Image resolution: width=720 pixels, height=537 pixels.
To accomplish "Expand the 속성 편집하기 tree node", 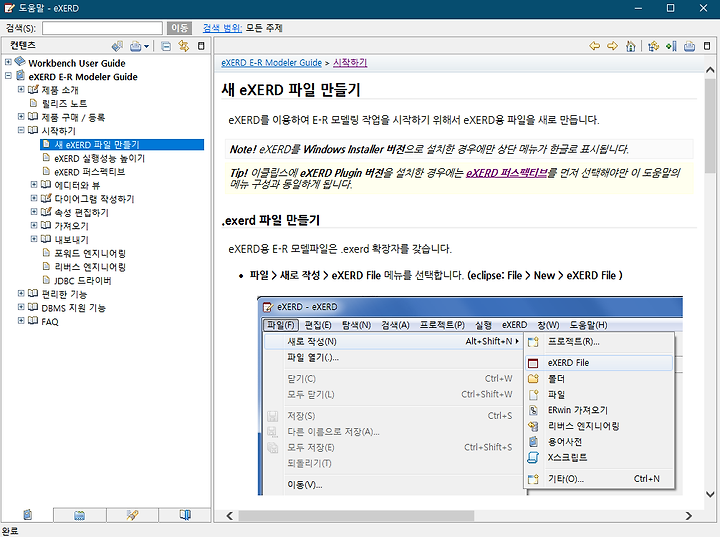I will pos(34,211).
